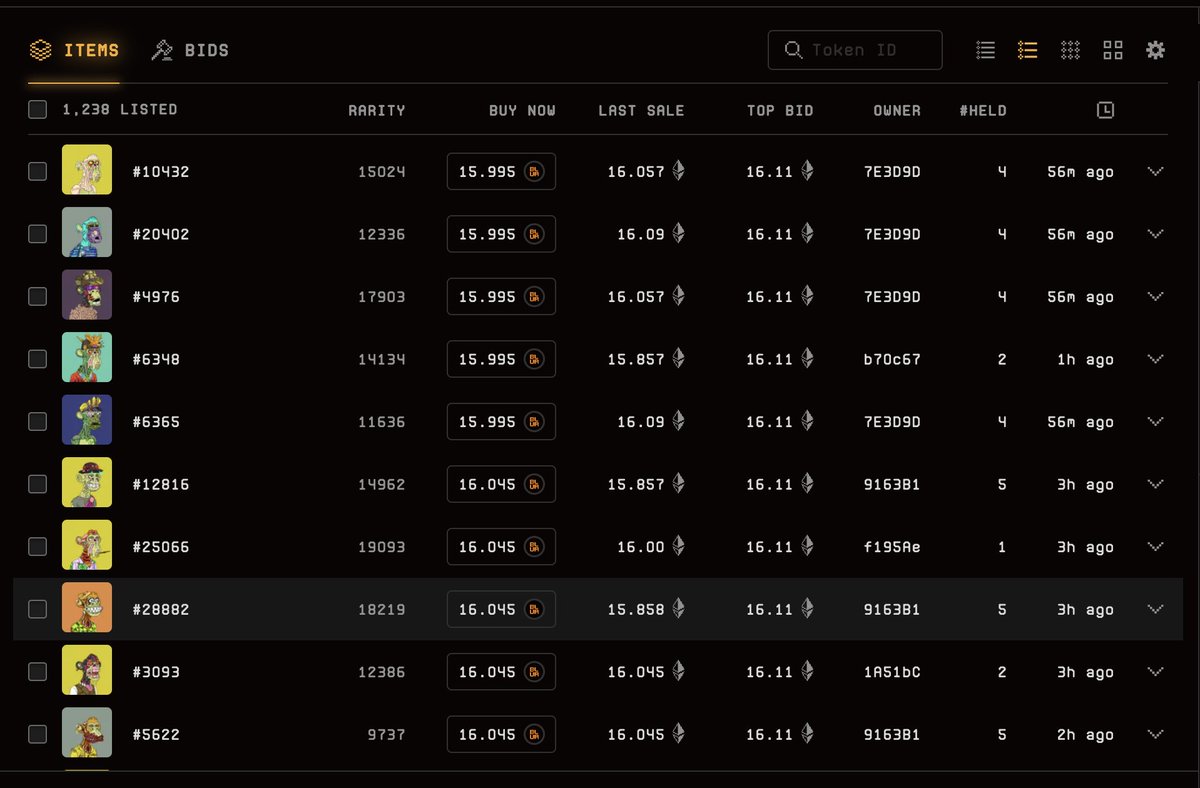Check the checkbox next to #28882
Screen dimensions: 1200x788
coord(37,609)
